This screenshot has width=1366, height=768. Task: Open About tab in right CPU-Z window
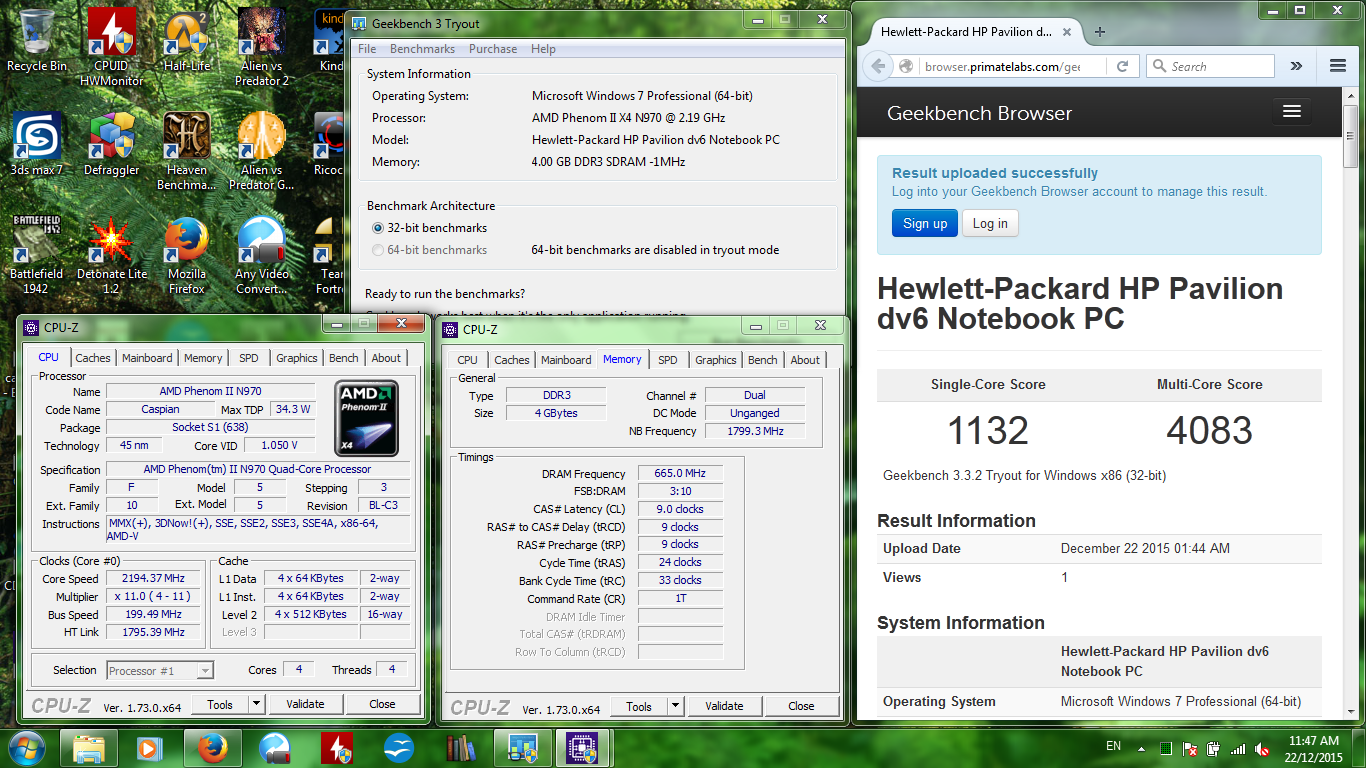pos(805,360)
